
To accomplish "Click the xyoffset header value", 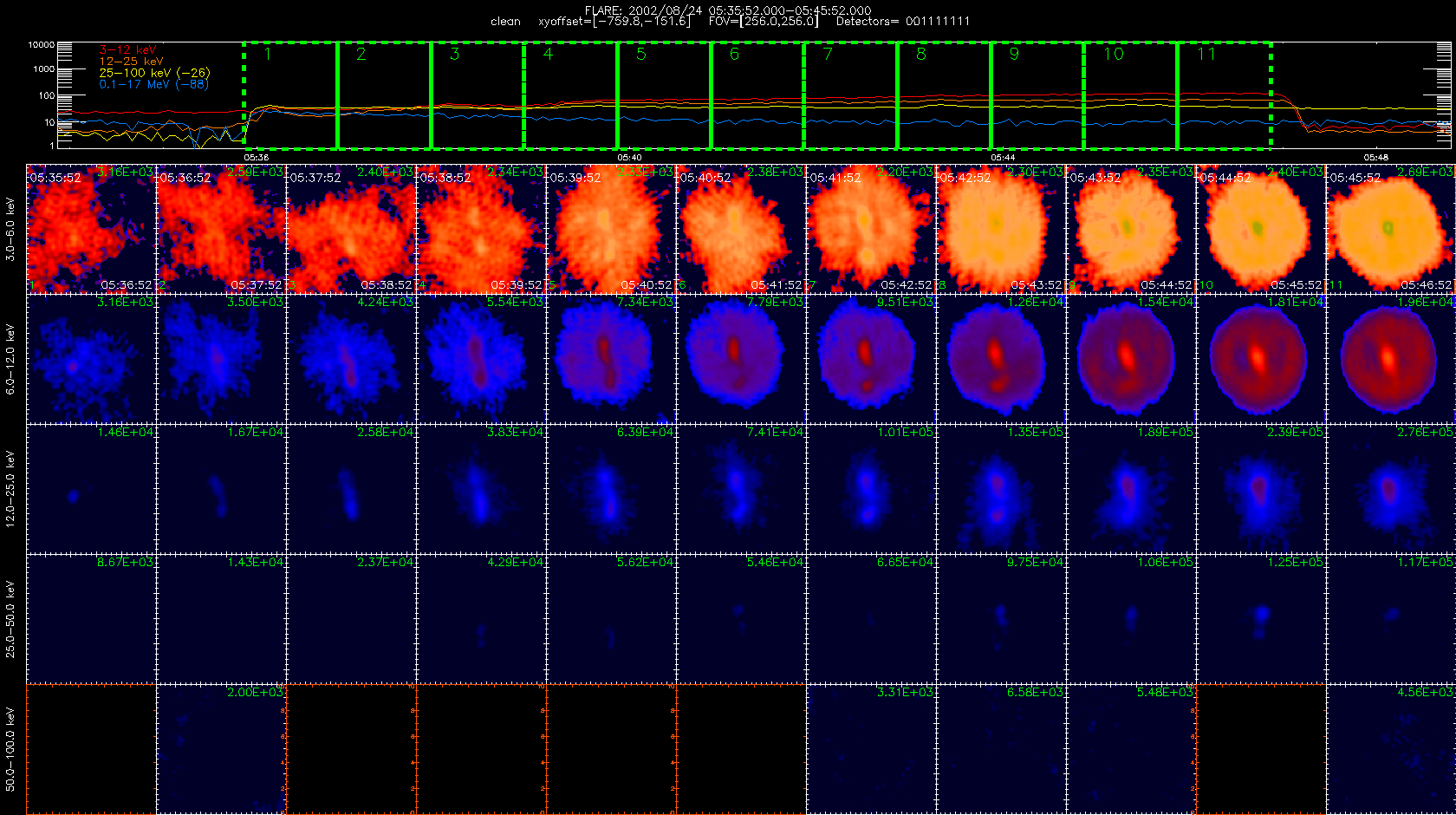I will click(614, 22).
